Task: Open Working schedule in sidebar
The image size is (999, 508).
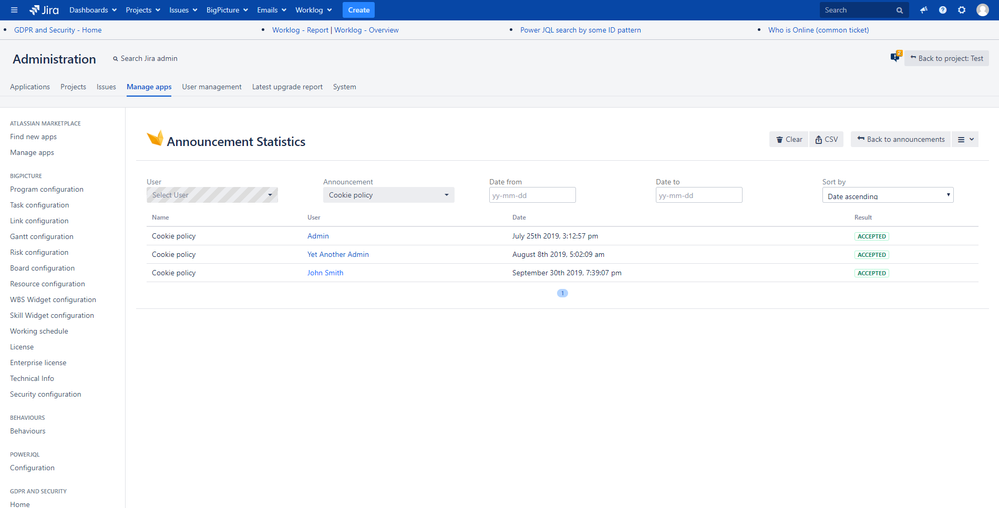Action: [39, 331]
